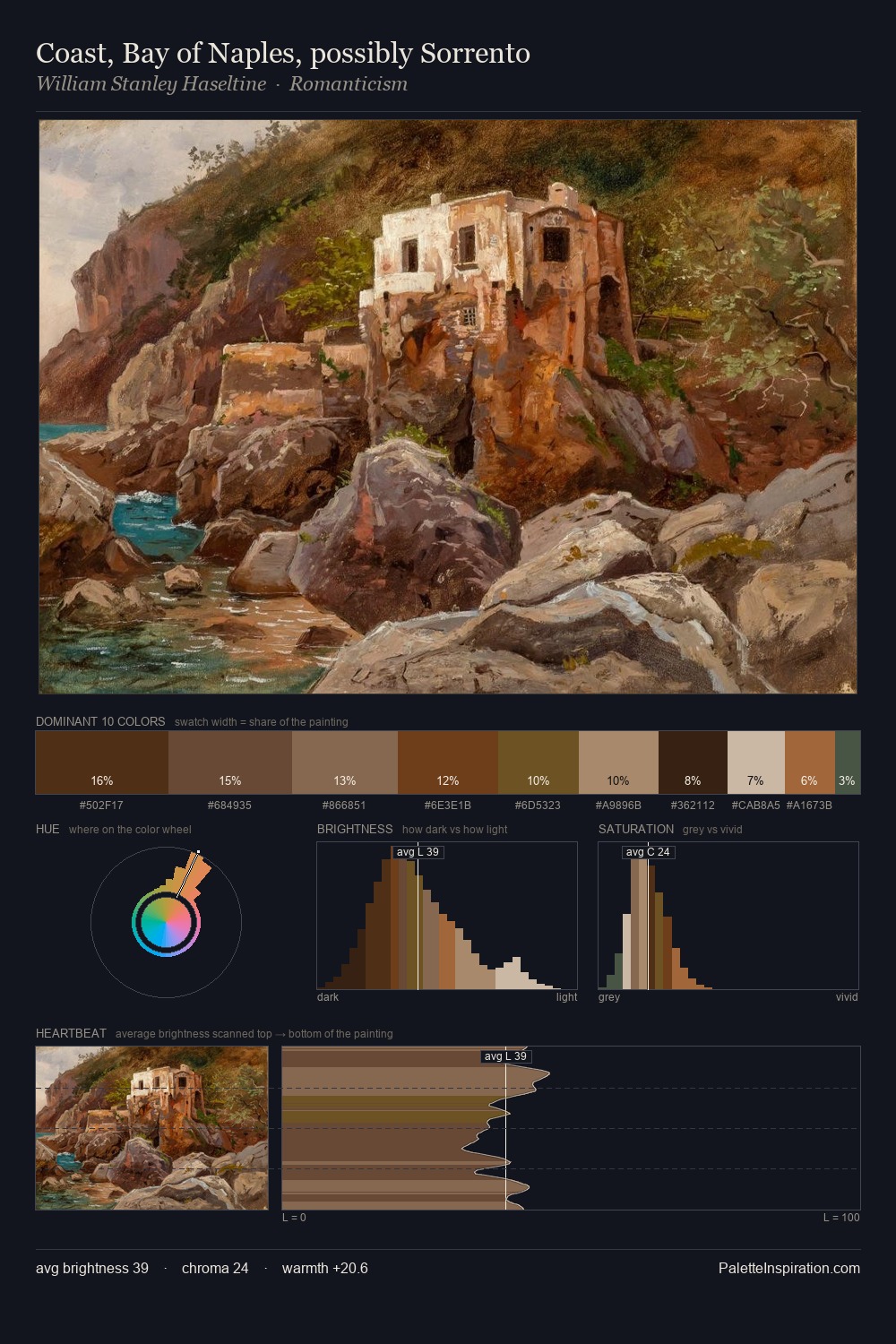Viewport: 896px width, 1344px height.
Task: Click 'swatch width = share of the painting'
Action: 262,722
